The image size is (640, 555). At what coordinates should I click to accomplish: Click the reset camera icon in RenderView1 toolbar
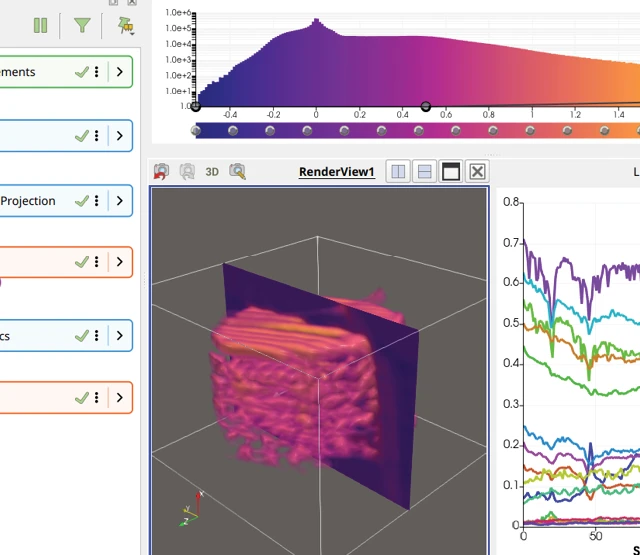(x=161, y=171)
